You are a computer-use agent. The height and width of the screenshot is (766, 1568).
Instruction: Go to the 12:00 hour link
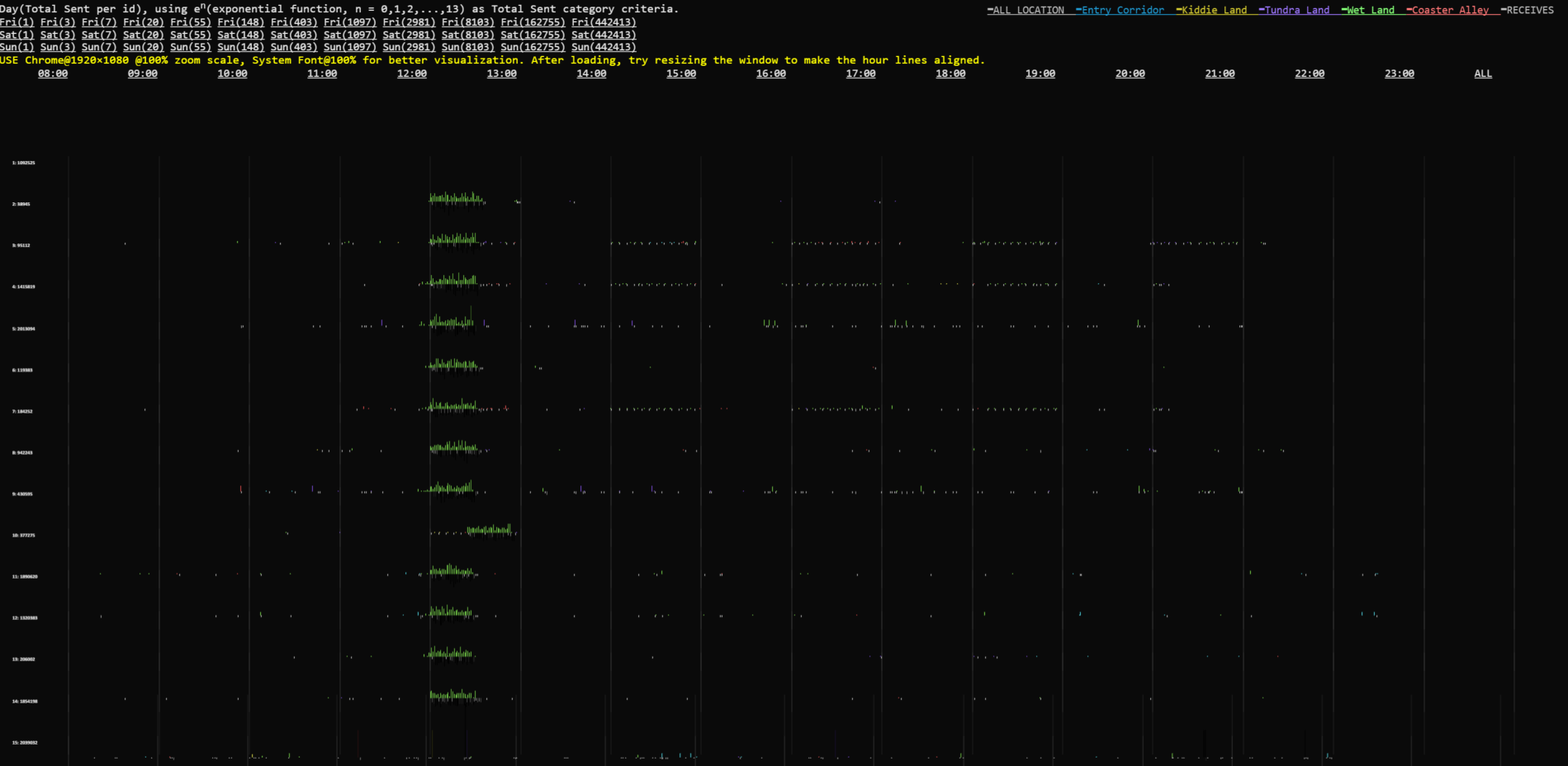pos(412,73)
